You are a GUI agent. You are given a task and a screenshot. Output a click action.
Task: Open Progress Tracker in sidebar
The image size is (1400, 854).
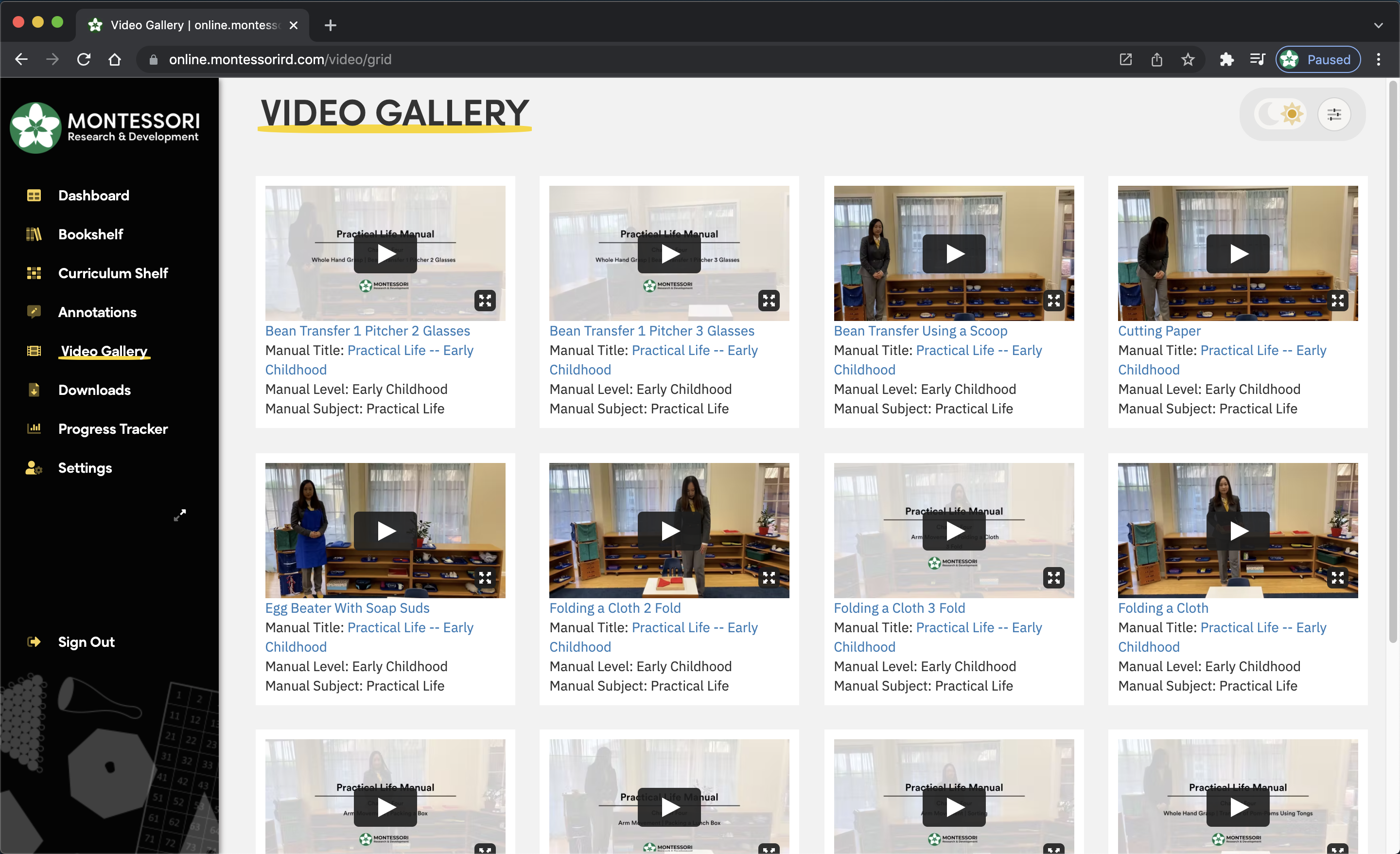(113, 429)
